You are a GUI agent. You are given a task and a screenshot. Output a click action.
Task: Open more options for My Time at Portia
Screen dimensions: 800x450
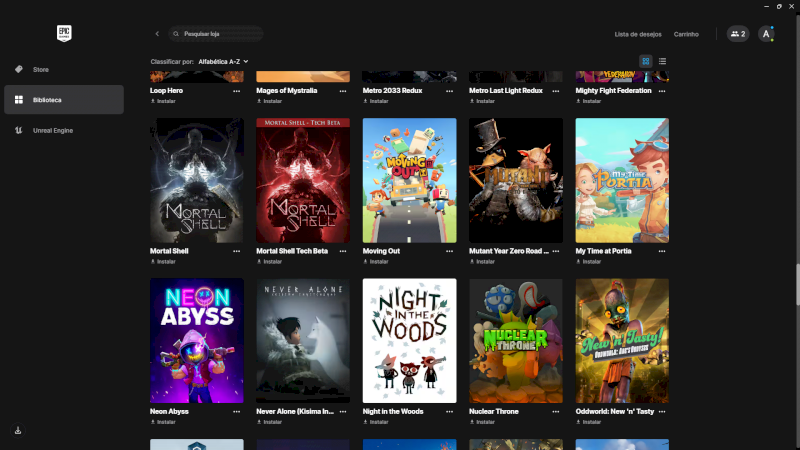pyautogui.click(x=663, y=251)
